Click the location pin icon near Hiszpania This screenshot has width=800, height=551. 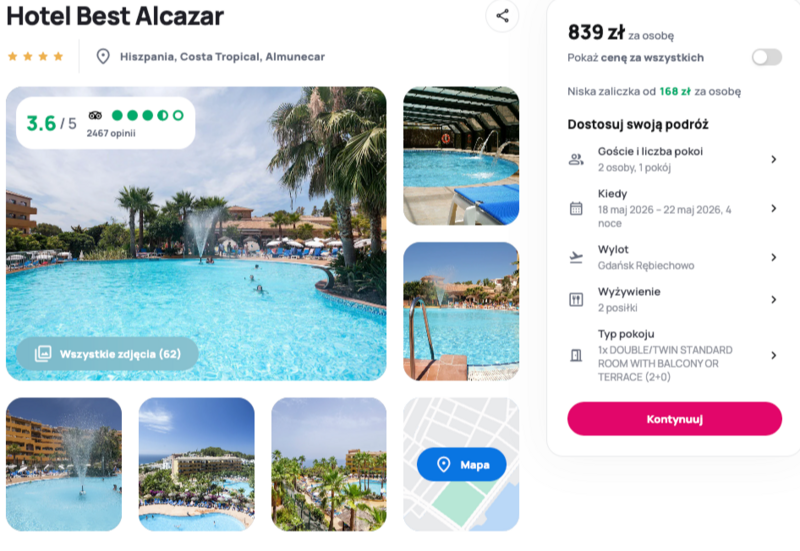point(103,56)
